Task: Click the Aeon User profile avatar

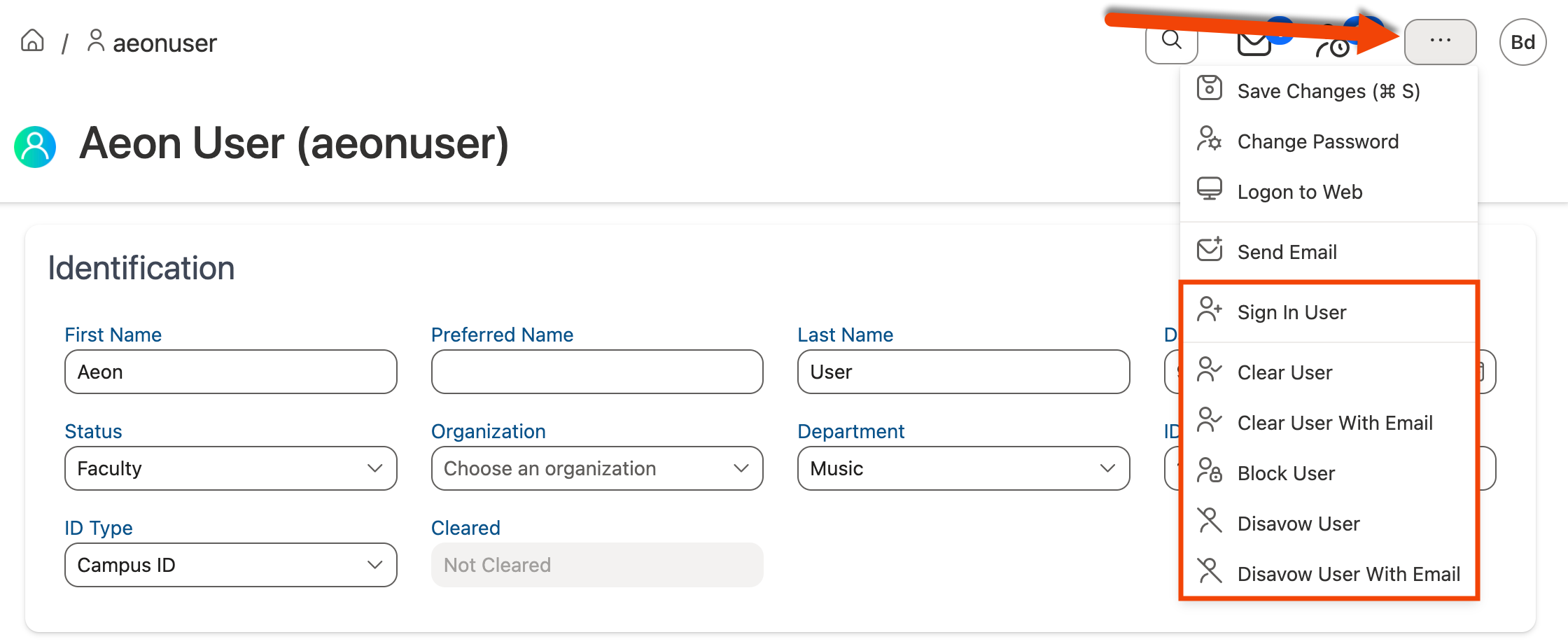Action: pos(35,146)
